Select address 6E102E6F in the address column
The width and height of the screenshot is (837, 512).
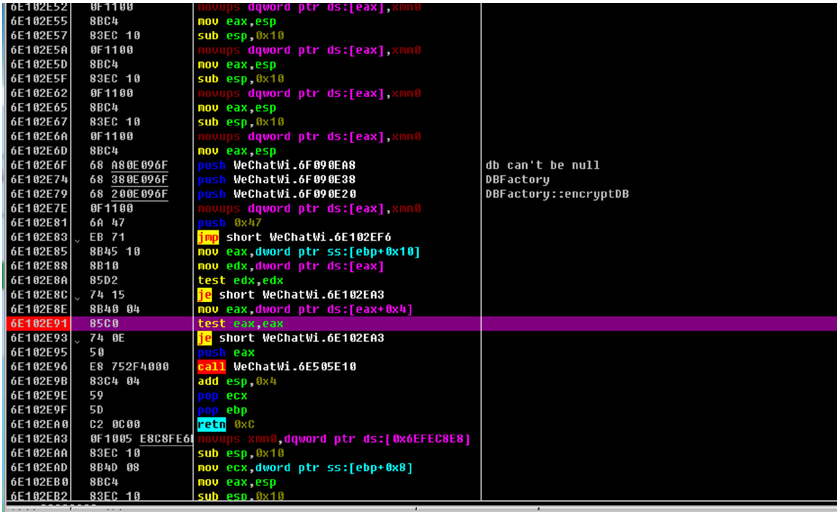point(39,165)
